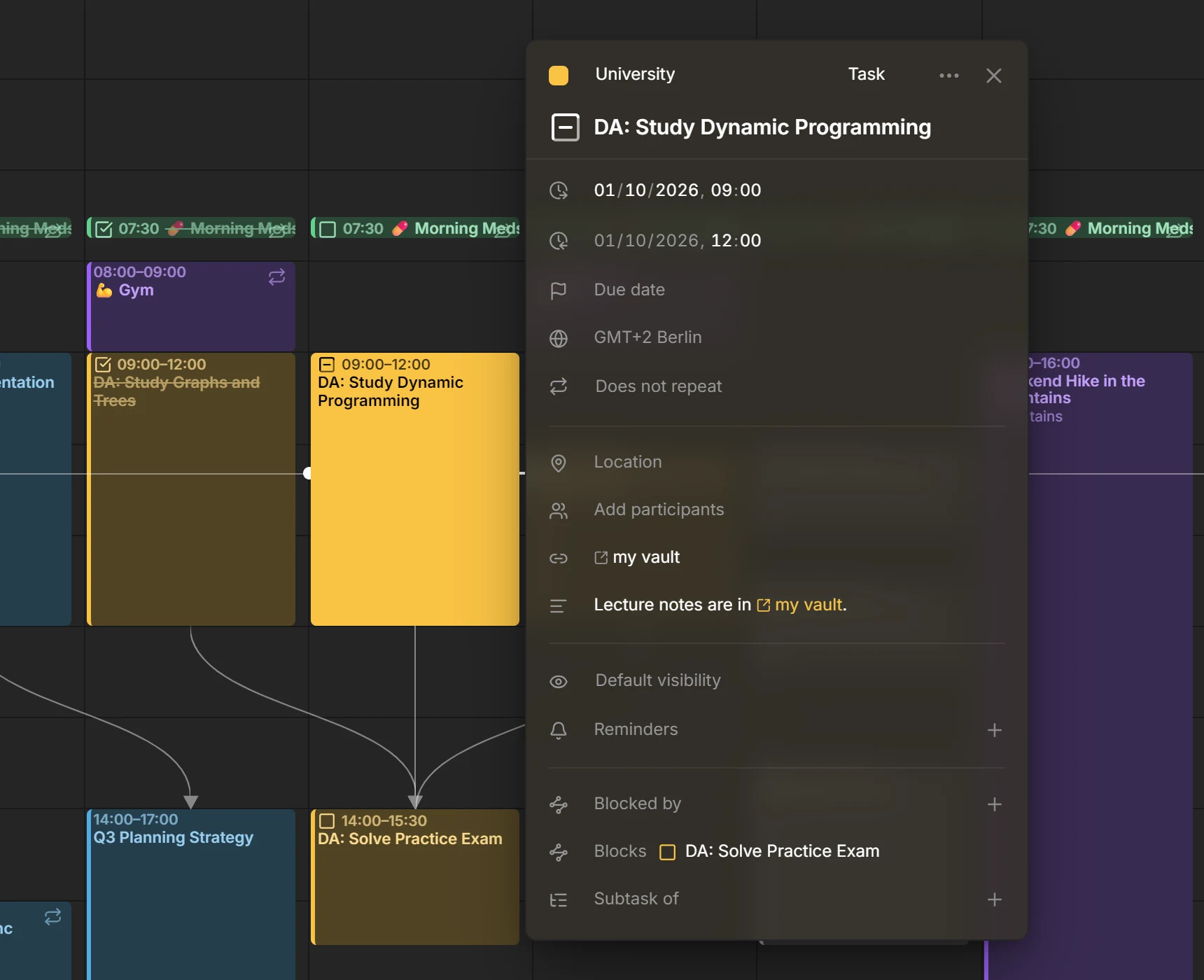Click the start time clock icon
This screenshot has height=980, width=1204.
click(559, 190)
